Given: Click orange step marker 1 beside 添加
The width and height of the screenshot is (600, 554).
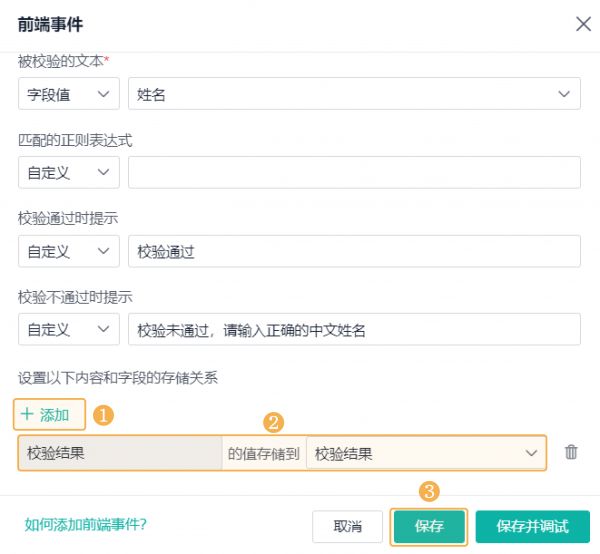Looking at the screenshot, I should [x=103, y=415].
